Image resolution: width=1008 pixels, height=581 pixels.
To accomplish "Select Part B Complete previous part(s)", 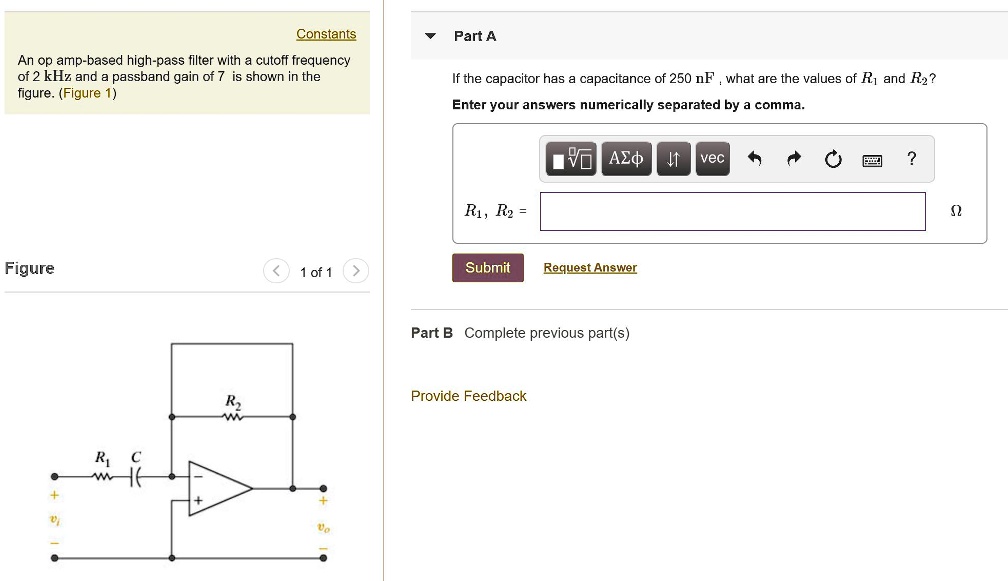I will 520,333.
